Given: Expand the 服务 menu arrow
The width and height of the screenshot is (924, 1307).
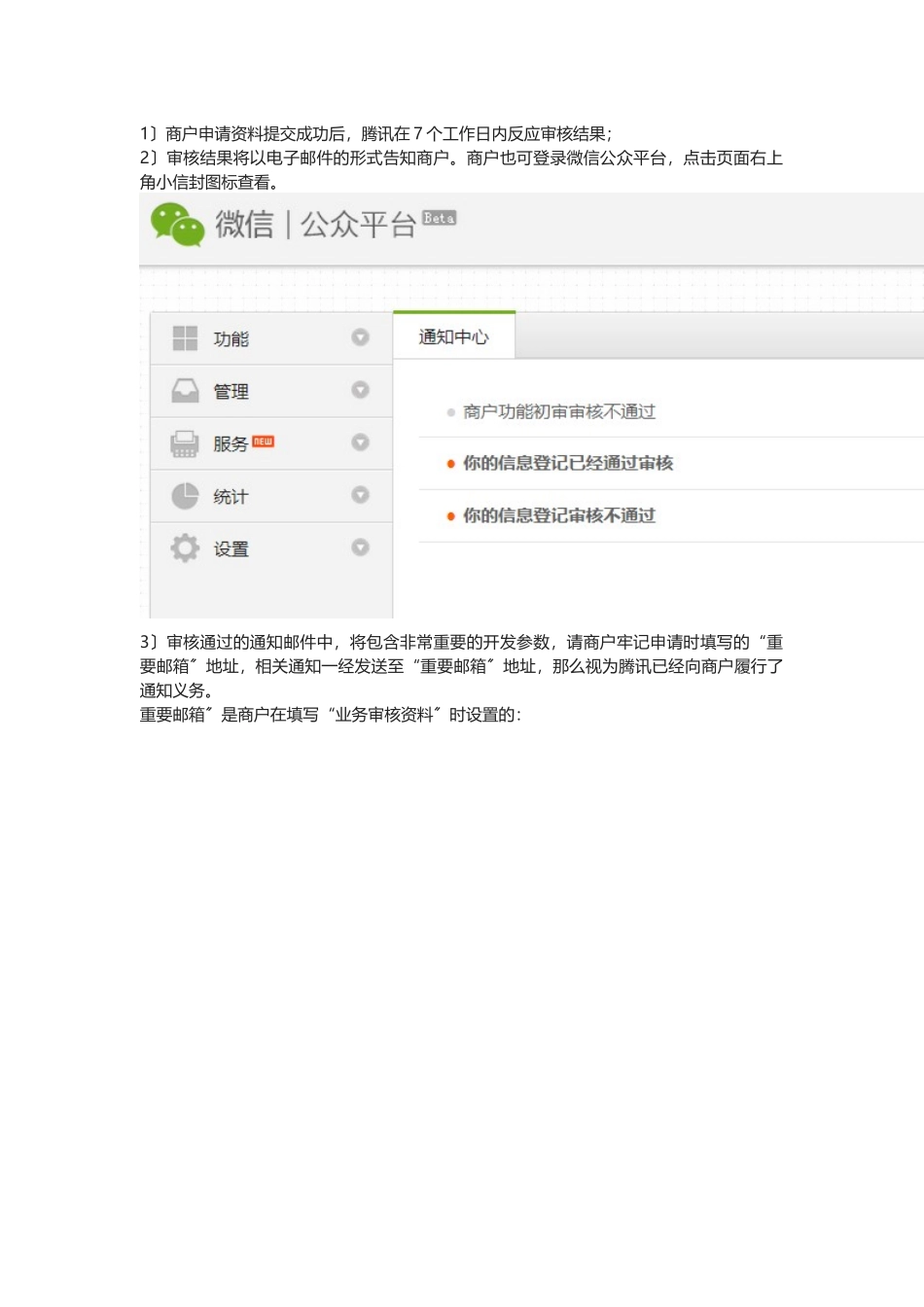Looking at the screenshot, I should click(360, 442).
